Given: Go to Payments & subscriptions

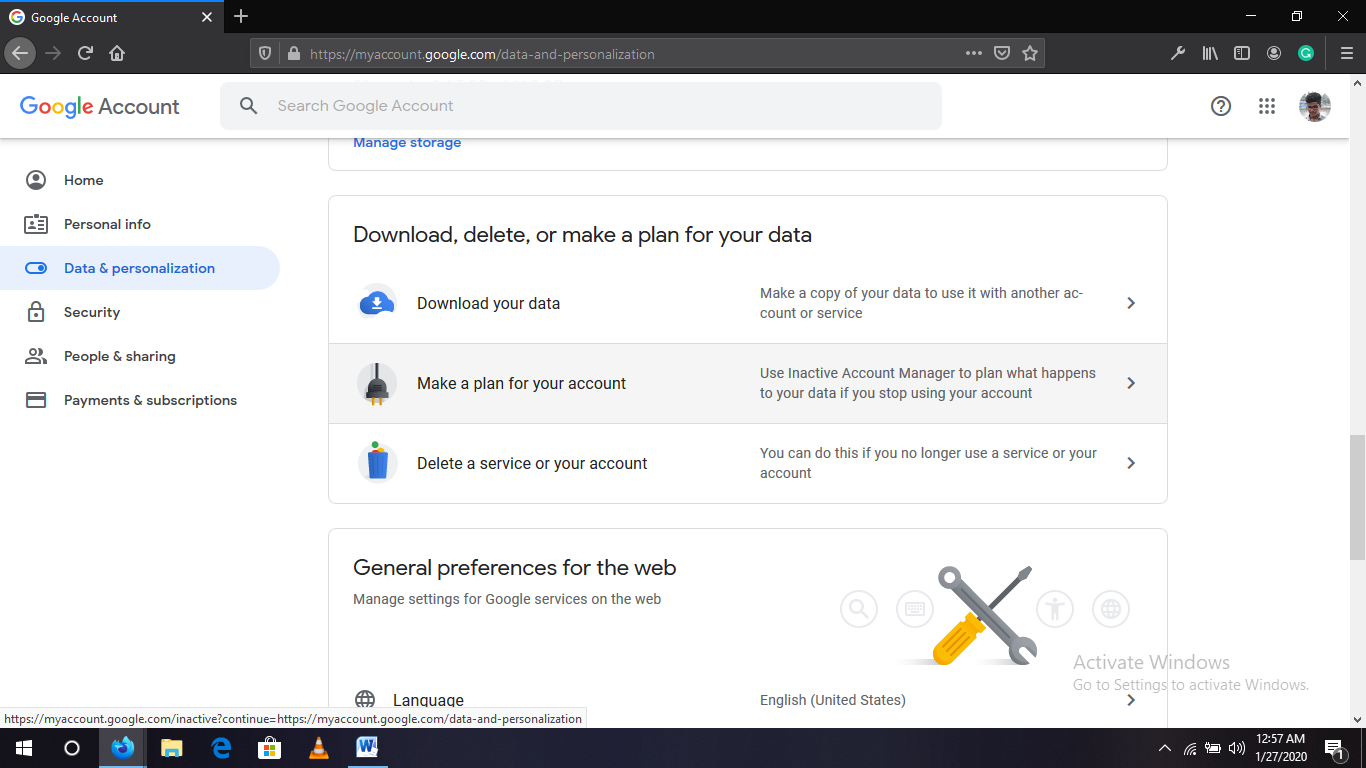Looking at the screenshot, I should pos(150,400).
